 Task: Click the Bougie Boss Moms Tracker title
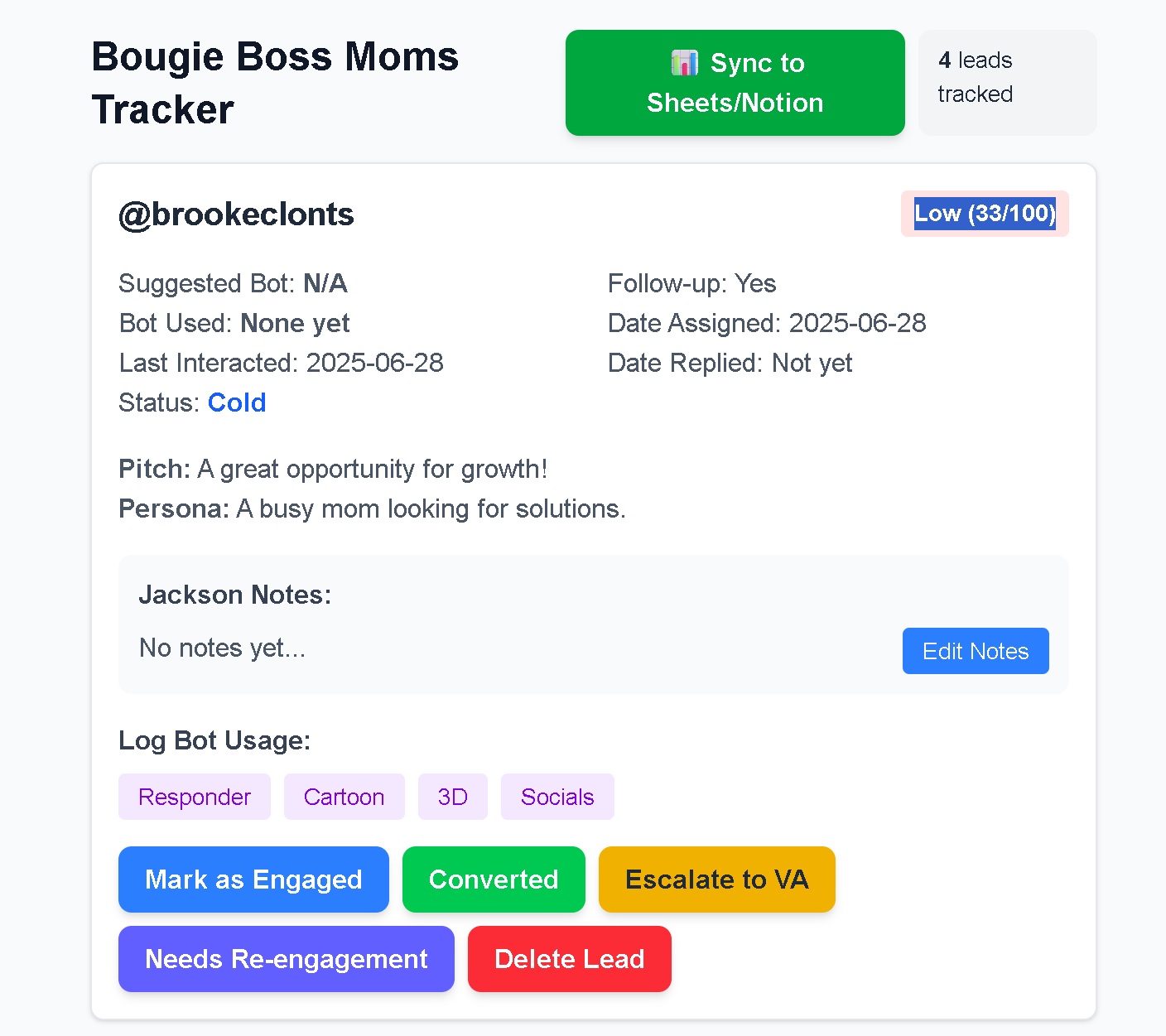274,83
